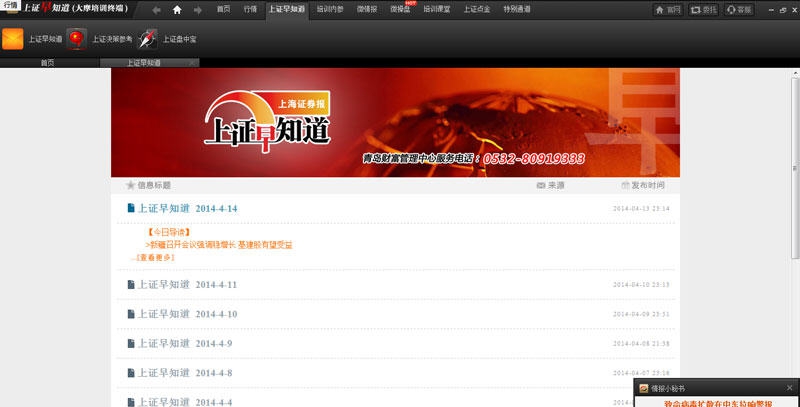Click document icon beside 上证早知道 2014-4-11

coord(131,284)
